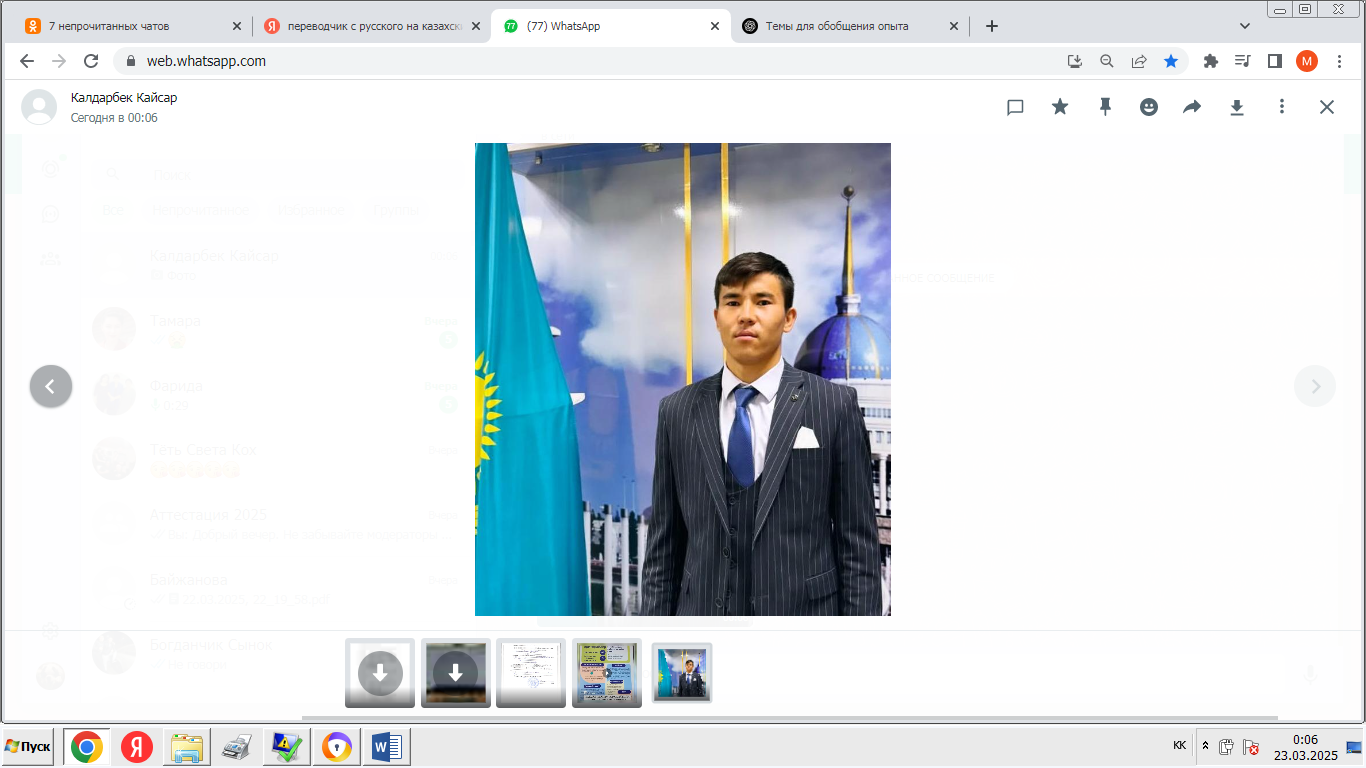Open file explorer from taskbar
Screen dimensions: 1366x768
coord(187,747)
